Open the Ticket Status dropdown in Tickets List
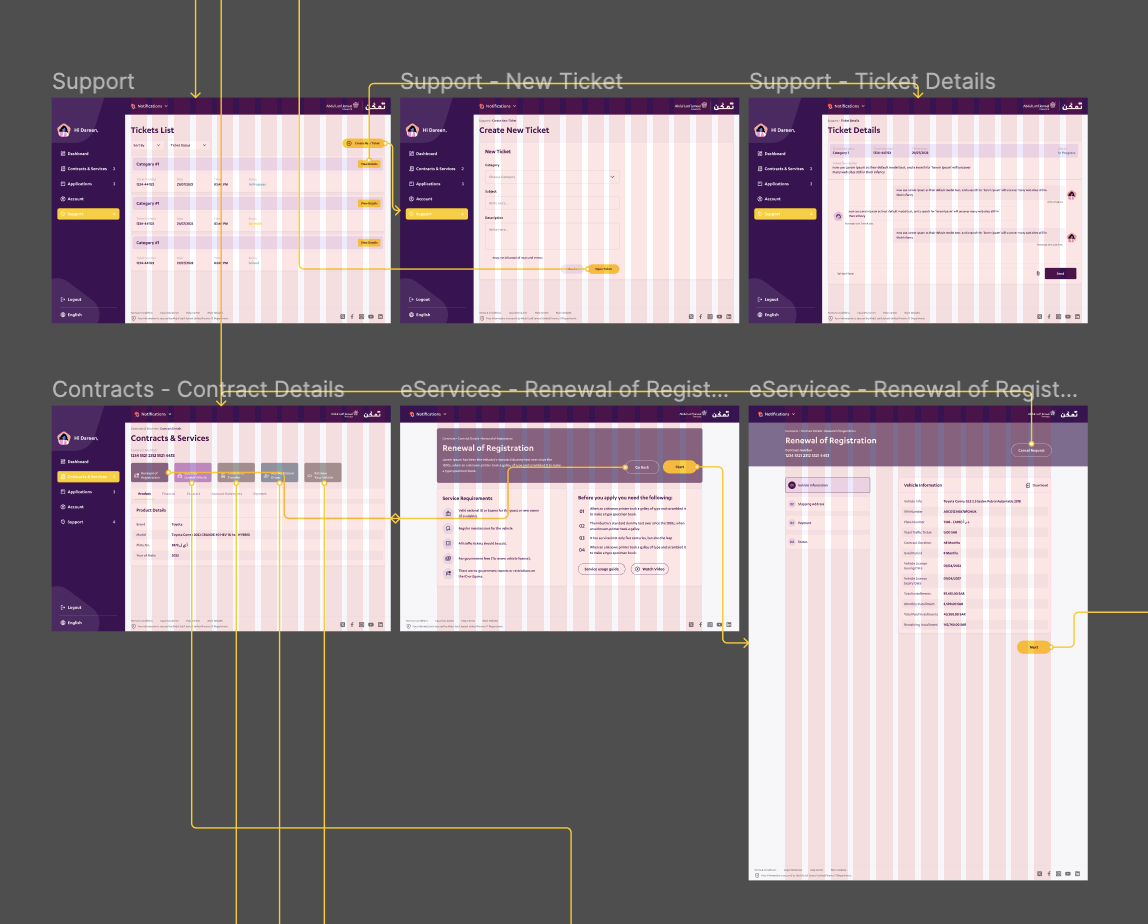 pos(188,146)
